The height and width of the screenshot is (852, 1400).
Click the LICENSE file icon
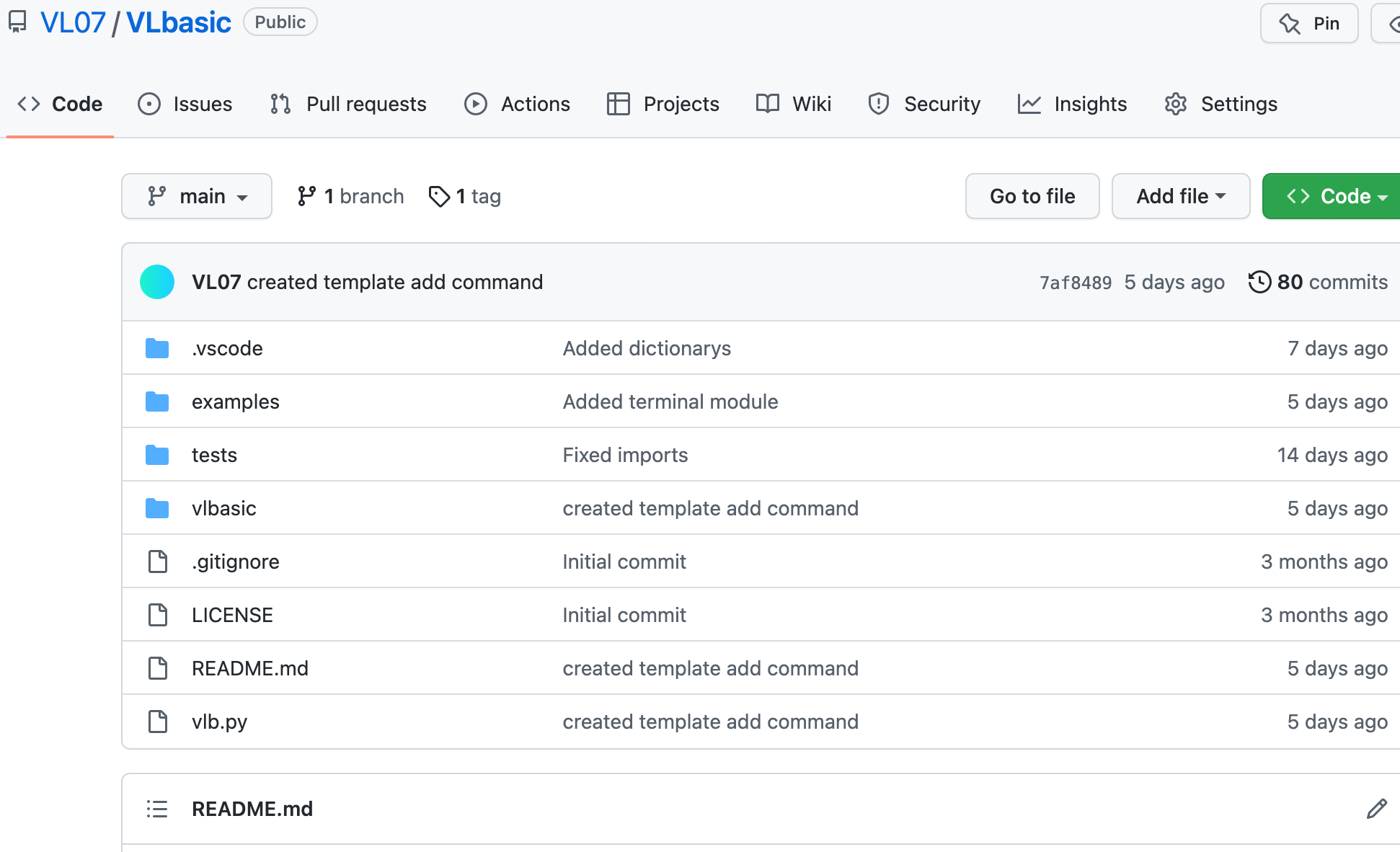157,615
